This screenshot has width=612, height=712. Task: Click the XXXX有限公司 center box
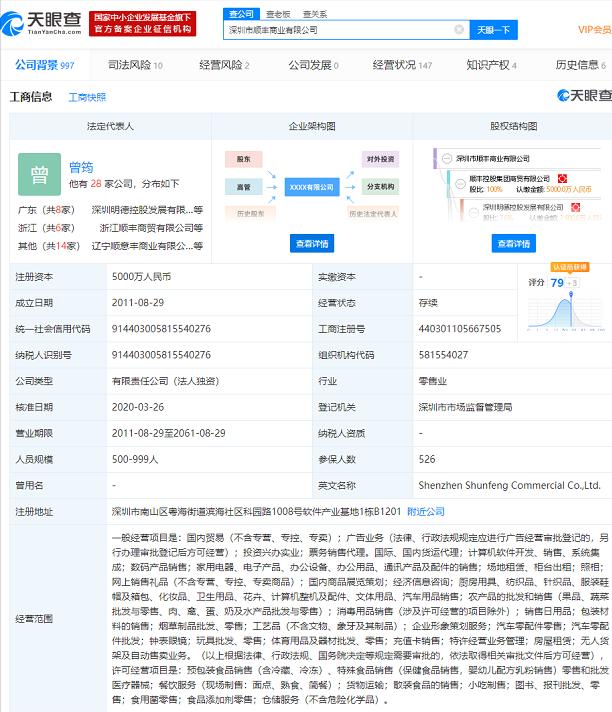pos(312,187)
